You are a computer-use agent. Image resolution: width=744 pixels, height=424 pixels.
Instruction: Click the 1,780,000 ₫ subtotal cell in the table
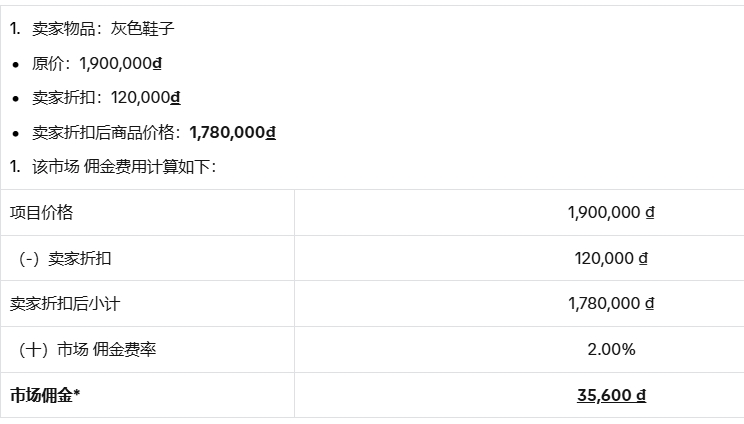(x=610, y=303)
